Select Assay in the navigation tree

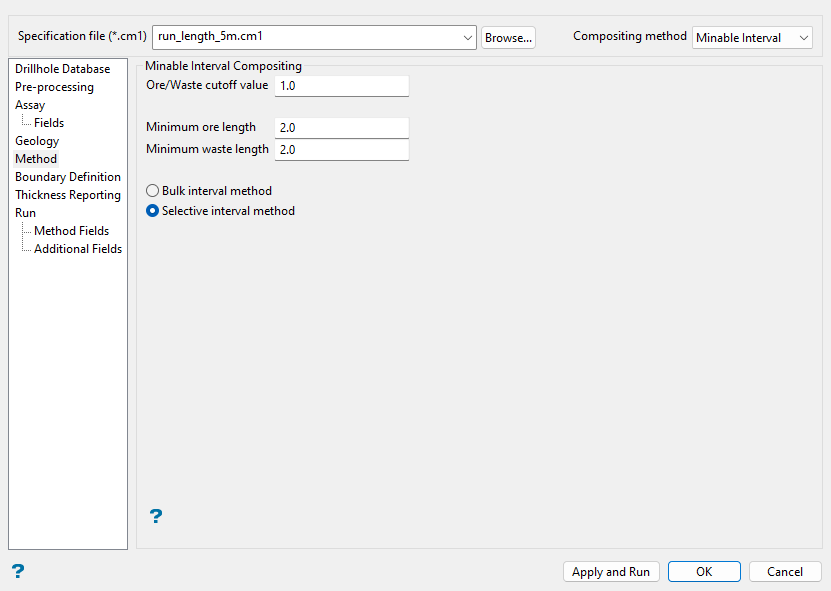(30, 105)
